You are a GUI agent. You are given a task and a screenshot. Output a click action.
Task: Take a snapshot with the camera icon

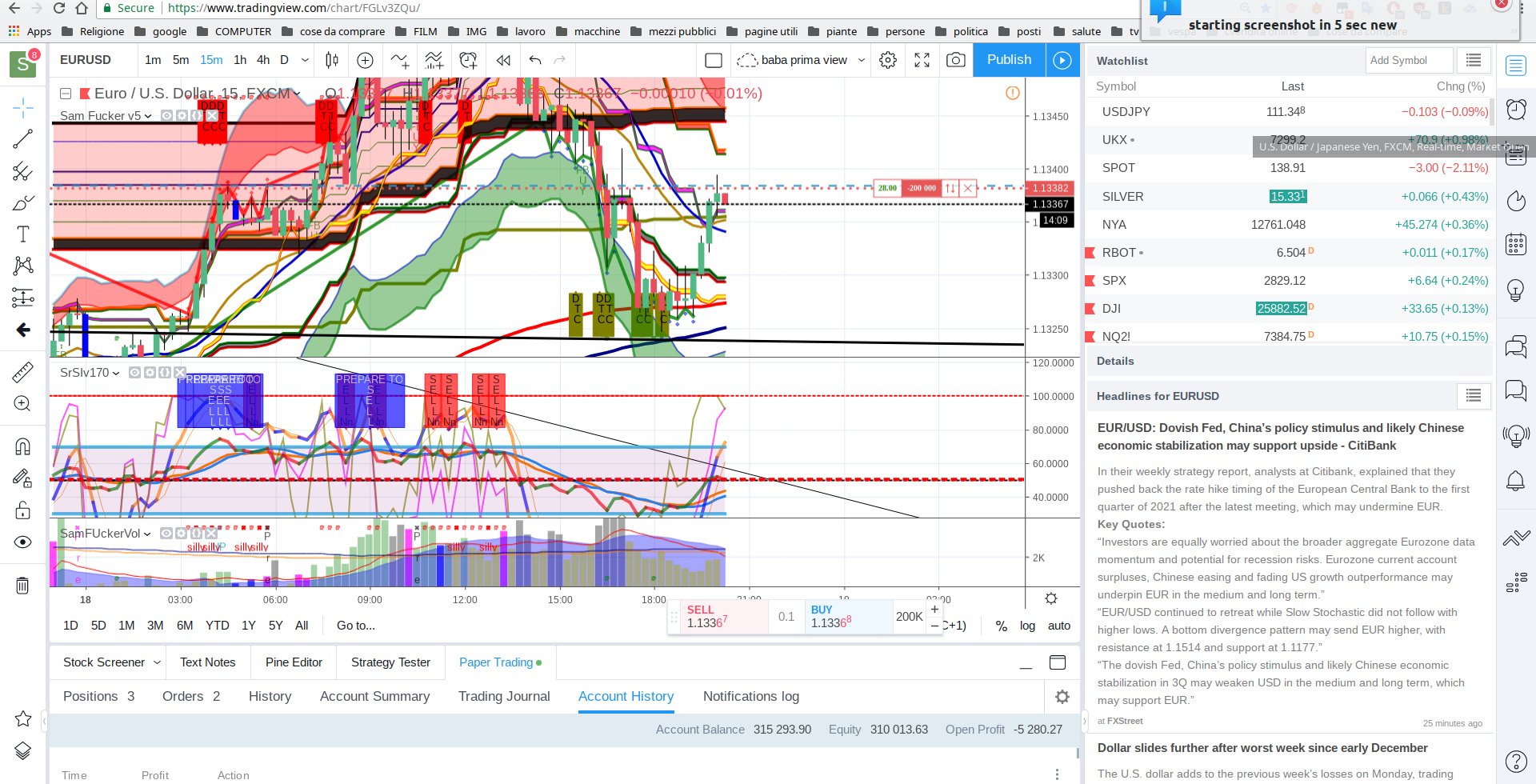(955, 60)
